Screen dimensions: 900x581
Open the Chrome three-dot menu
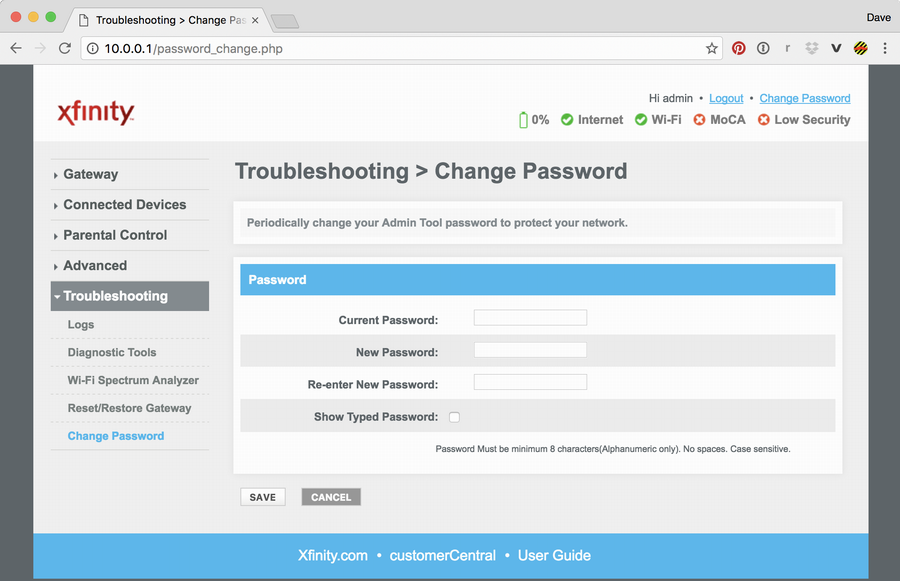click(x=885, y=48)
